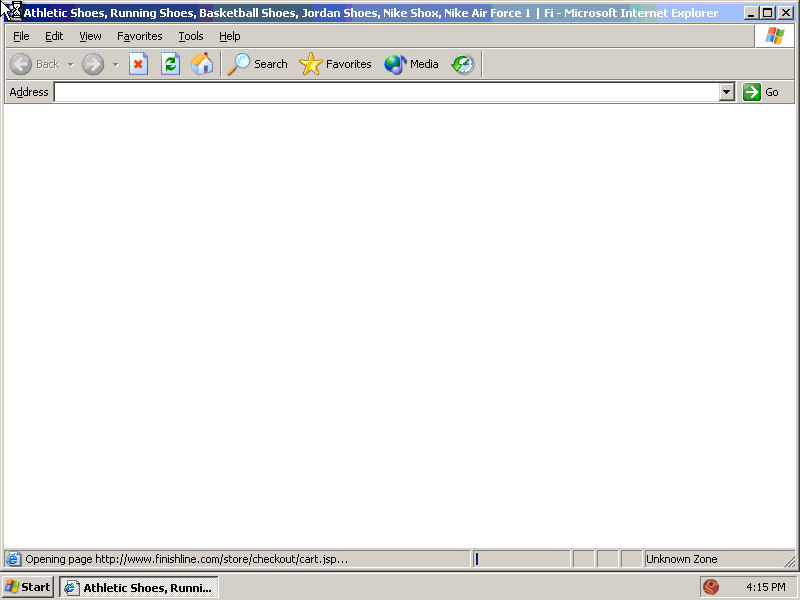
Task: Open the Favorites star button
Action: coord(335,64)
